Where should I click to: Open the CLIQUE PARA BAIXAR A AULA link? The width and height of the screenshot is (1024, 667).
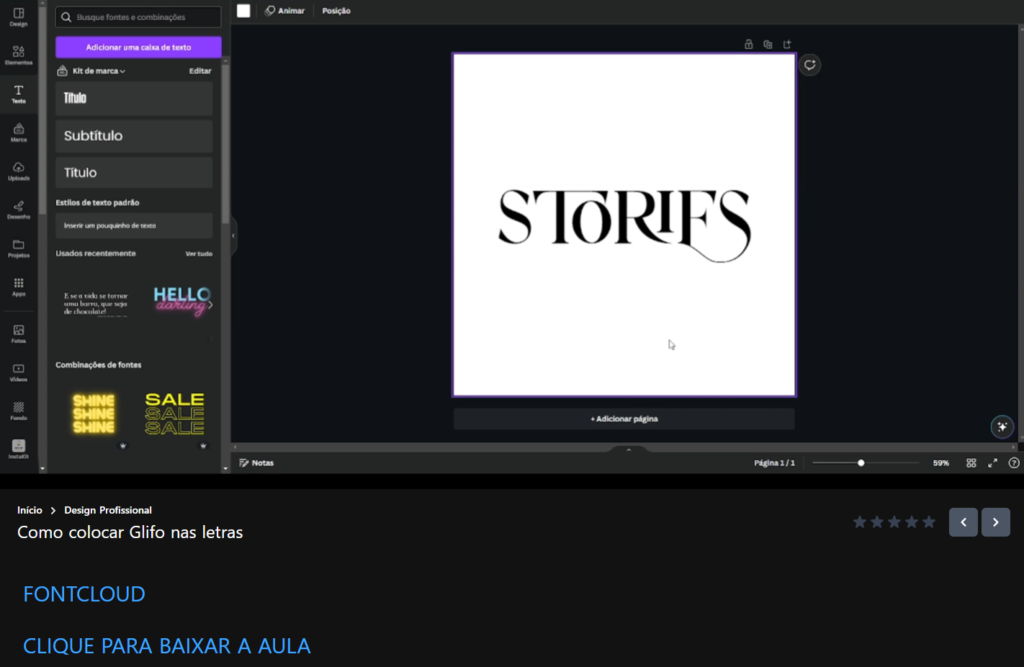point(166,646)
